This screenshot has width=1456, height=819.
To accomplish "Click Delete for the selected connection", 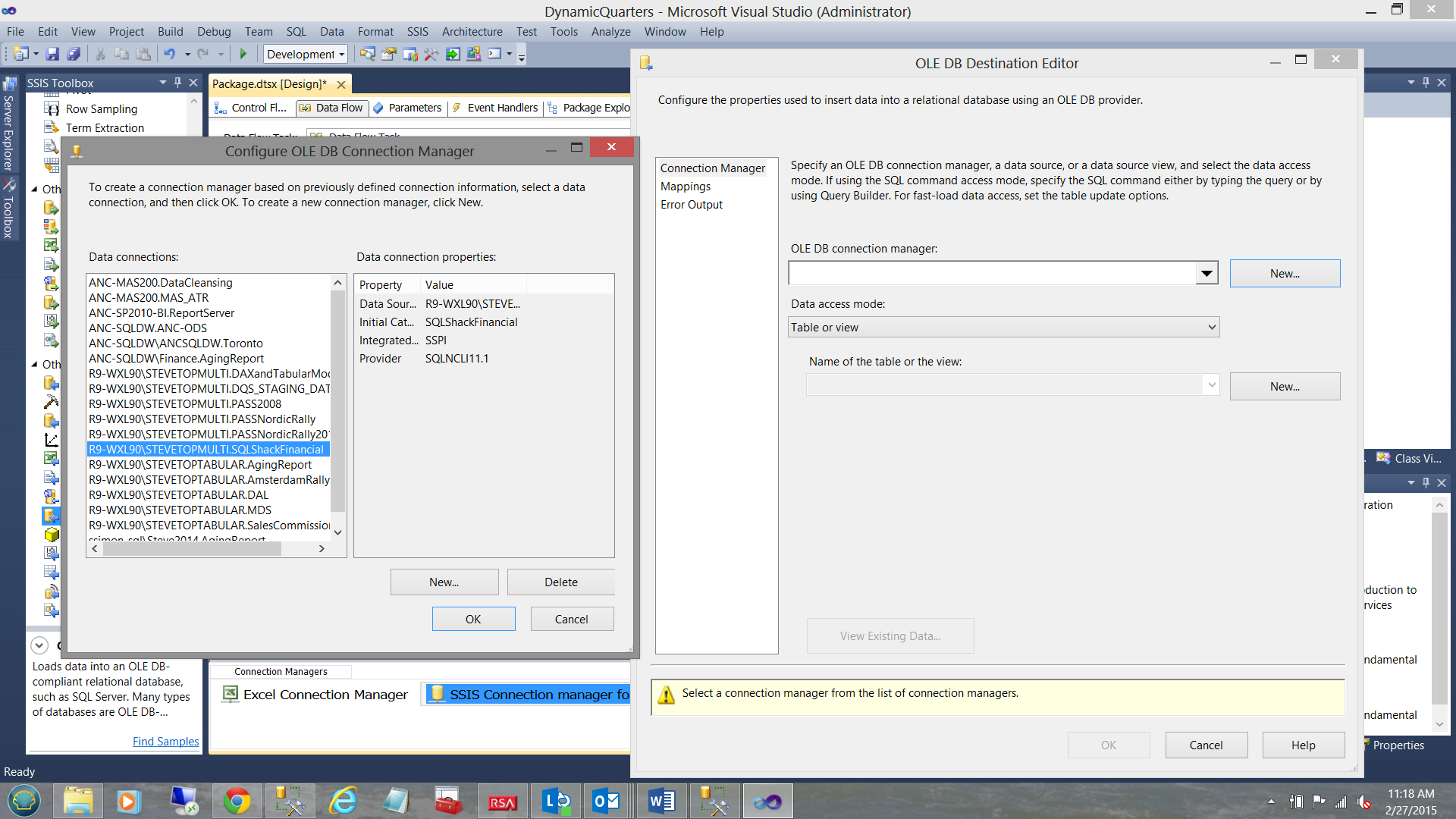I will point(560,582).
